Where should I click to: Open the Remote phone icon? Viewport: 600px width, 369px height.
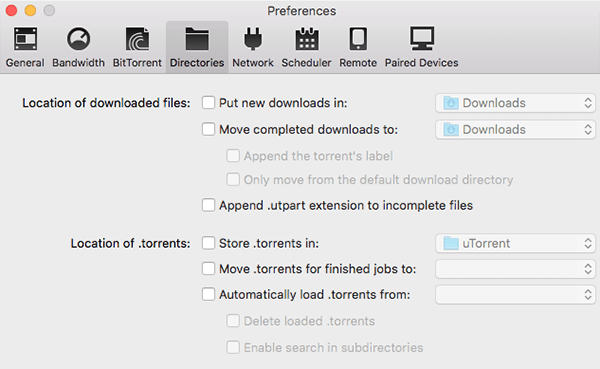(x=358, y=39)
